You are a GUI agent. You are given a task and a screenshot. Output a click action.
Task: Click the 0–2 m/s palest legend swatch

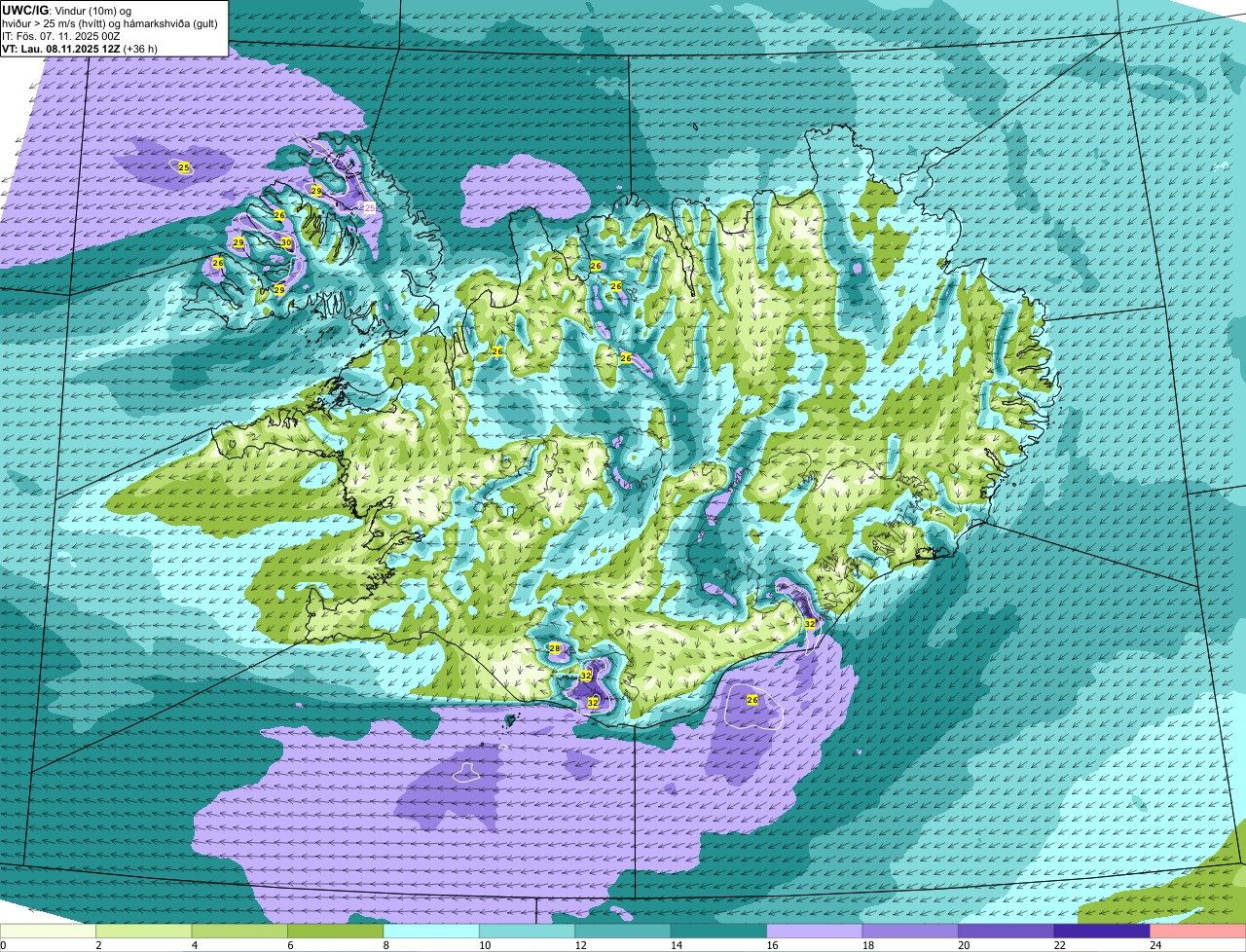[49, 931]
